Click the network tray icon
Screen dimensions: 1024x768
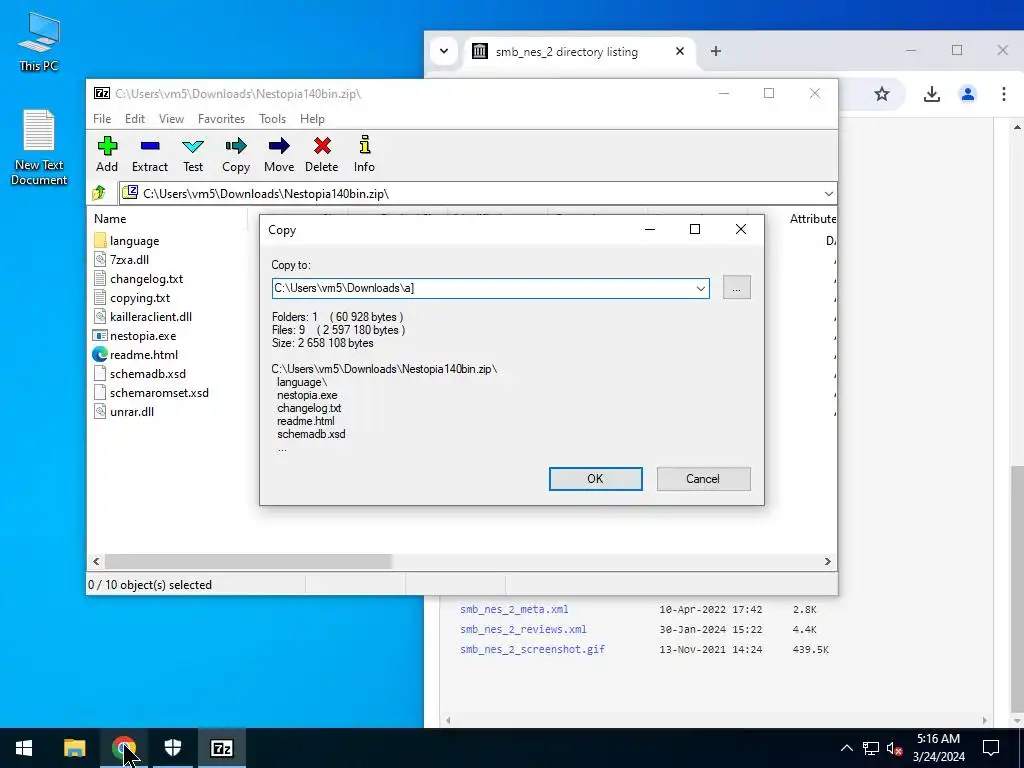871,748
